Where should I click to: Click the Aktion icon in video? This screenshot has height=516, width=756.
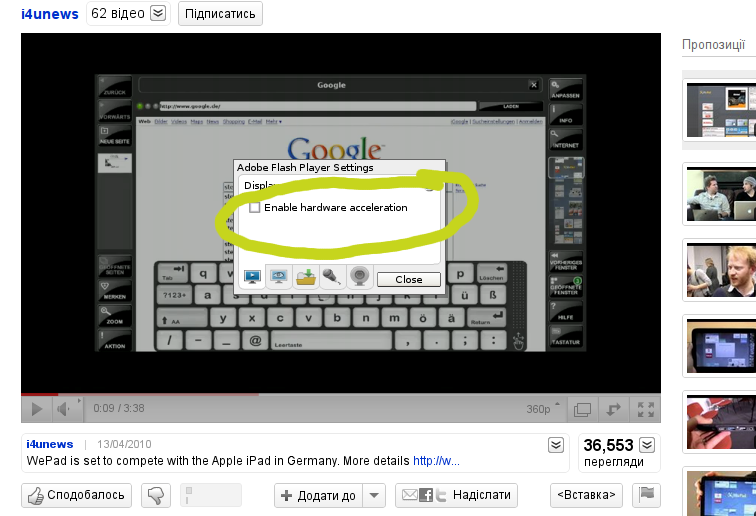tap(115, 340)
